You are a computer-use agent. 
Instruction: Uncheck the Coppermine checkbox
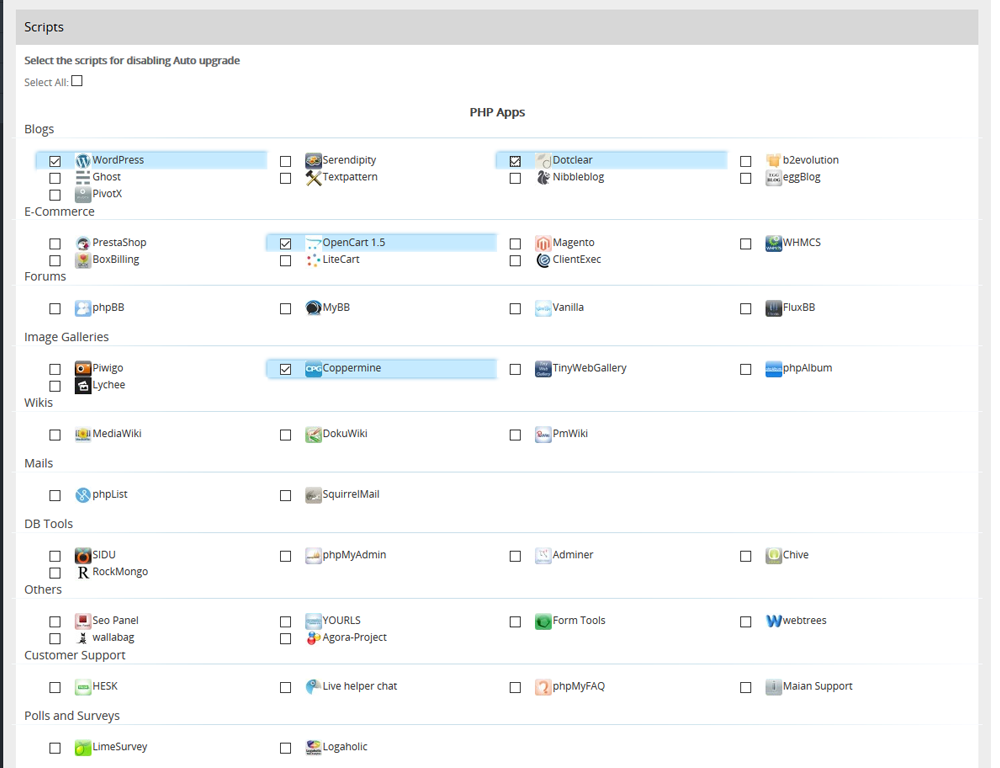pos(285,369)
